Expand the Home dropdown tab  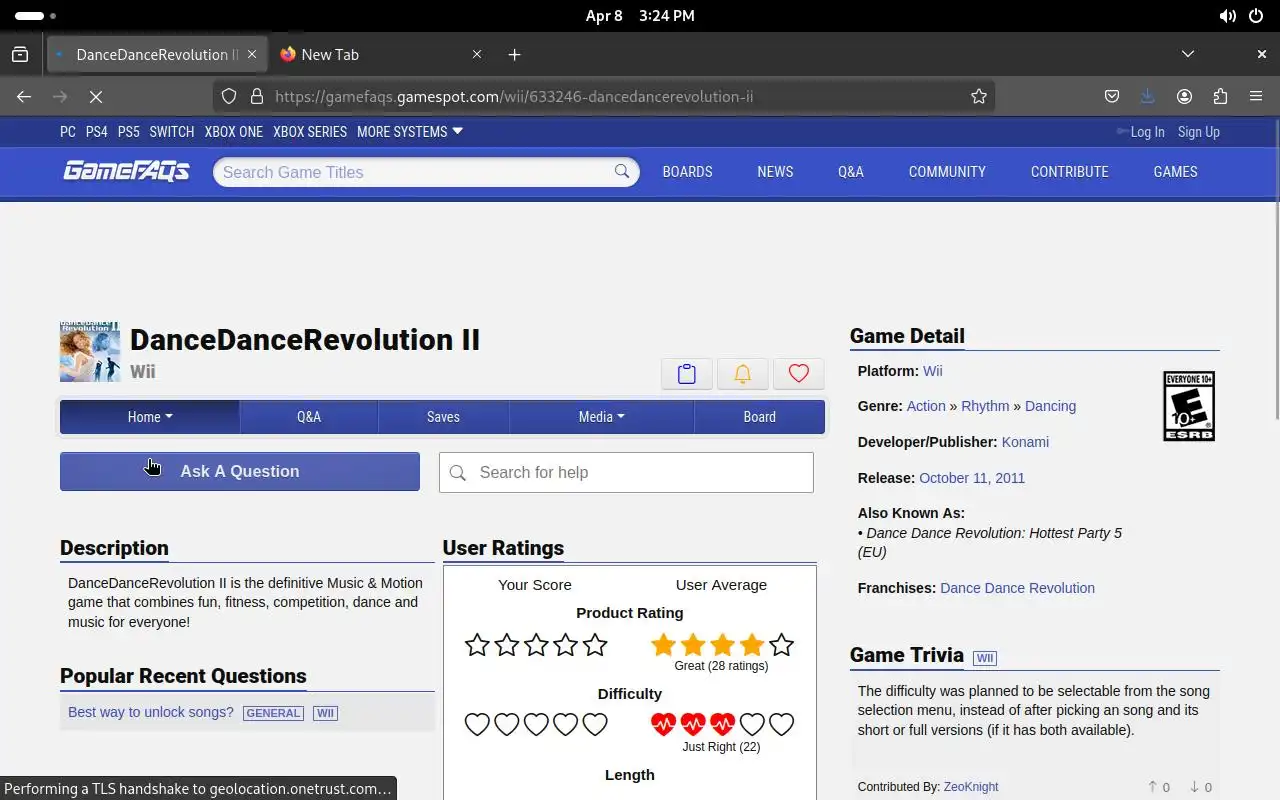pyautogui.click(x=150, y=417)
